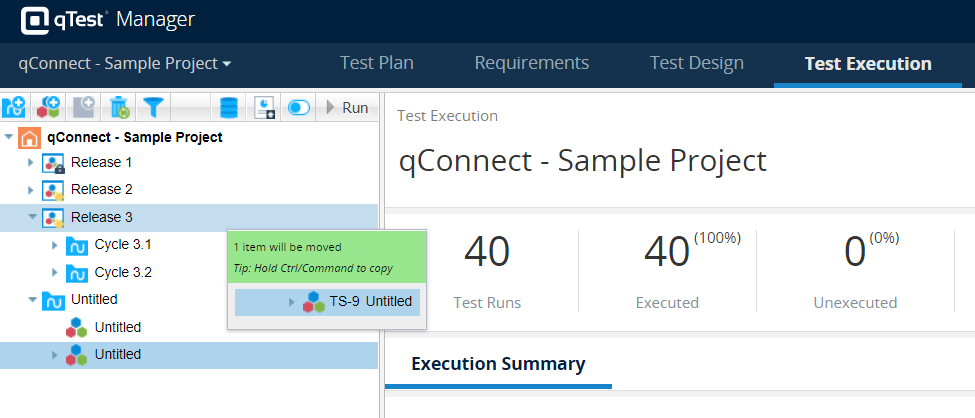Viewport: 975px width, 418px height.
Task: Select Release 2 in the tree
Action: click(101, 189)
